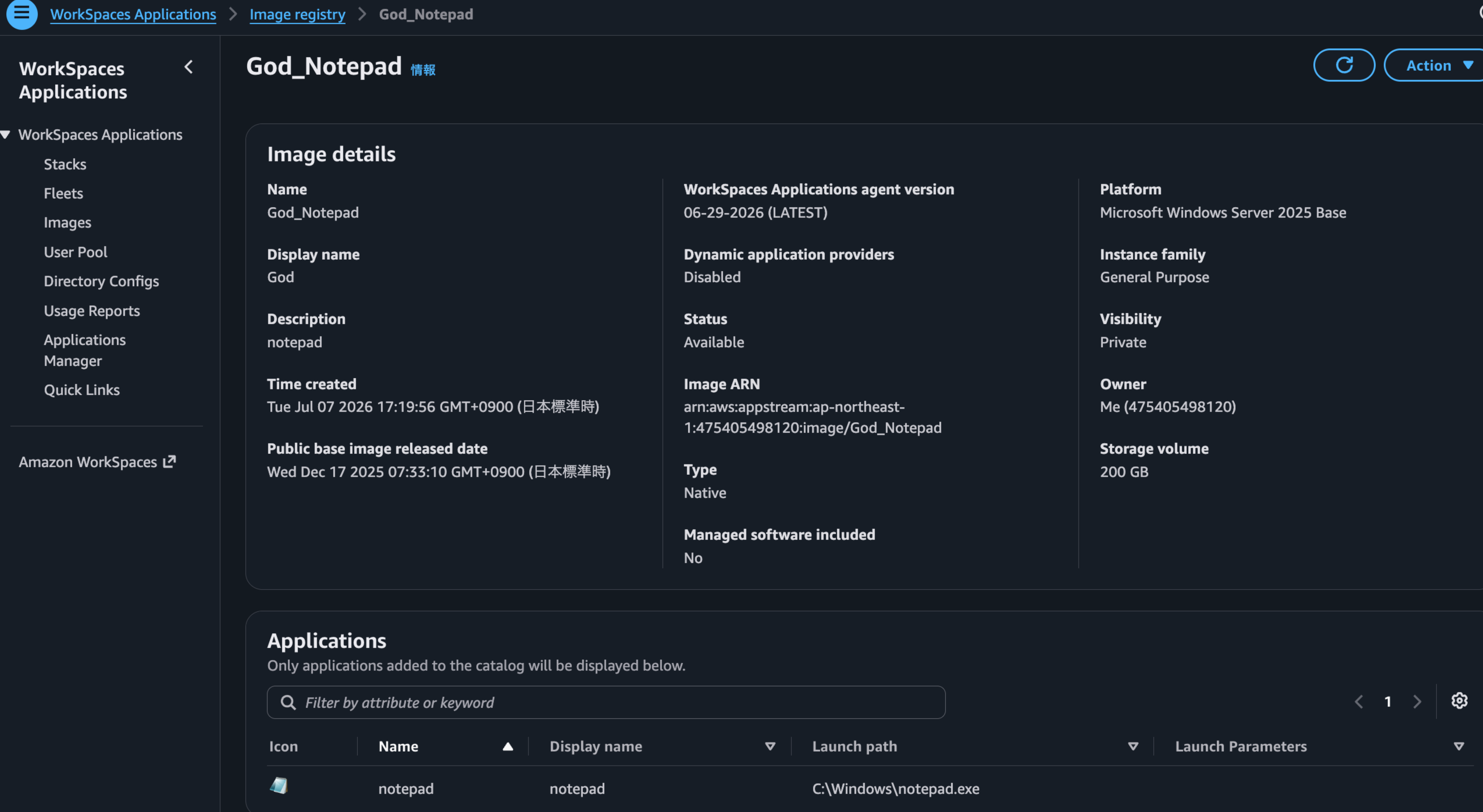
Task: Click the external link icon beside Amazon WorkSpaces
Action: tap(169, 461)
